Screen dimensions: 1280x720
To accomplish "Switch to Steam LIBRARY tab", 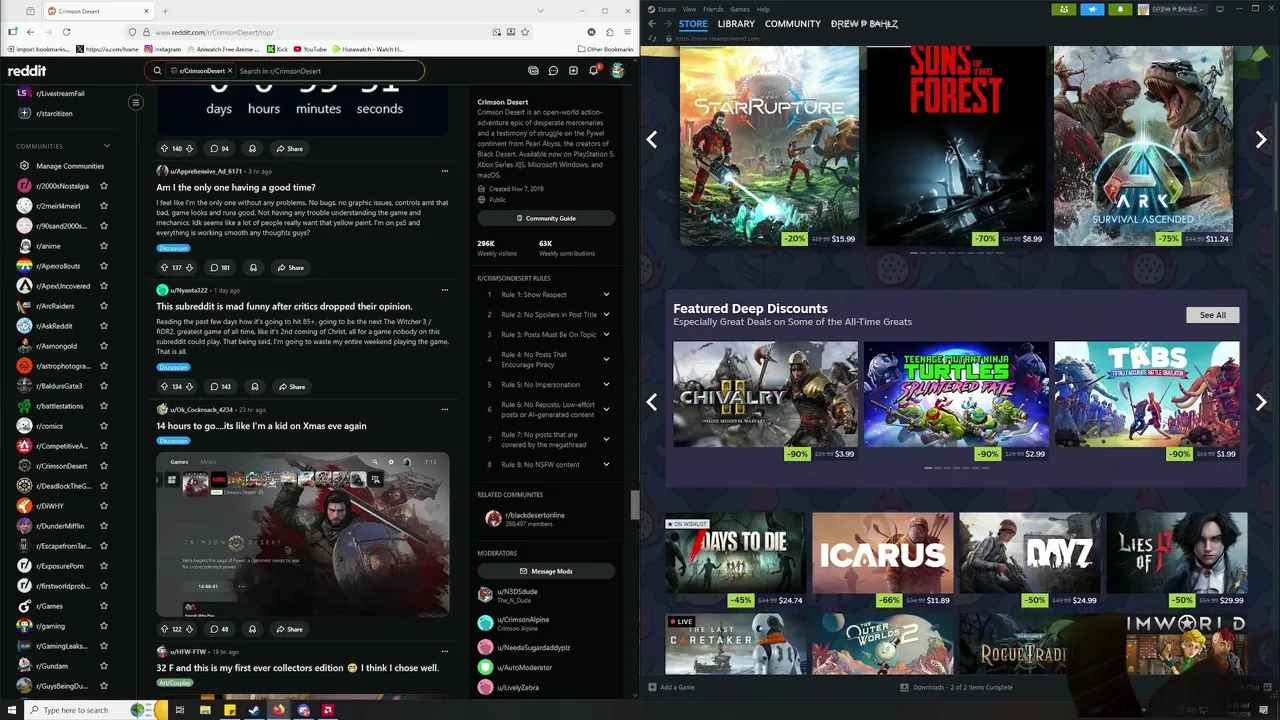I will (736, 24).
